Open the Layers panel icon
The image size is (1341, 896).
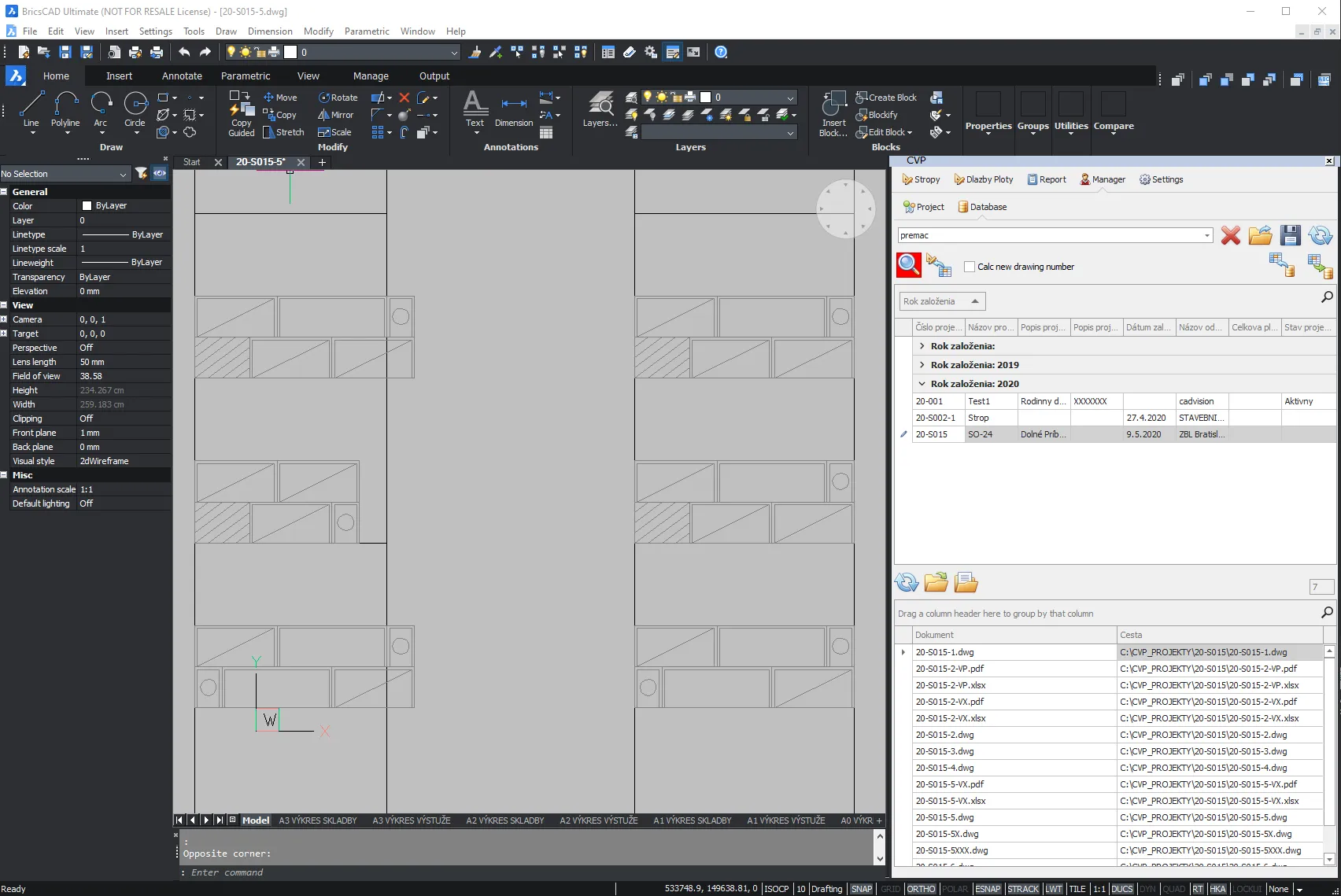click(600, 109)
